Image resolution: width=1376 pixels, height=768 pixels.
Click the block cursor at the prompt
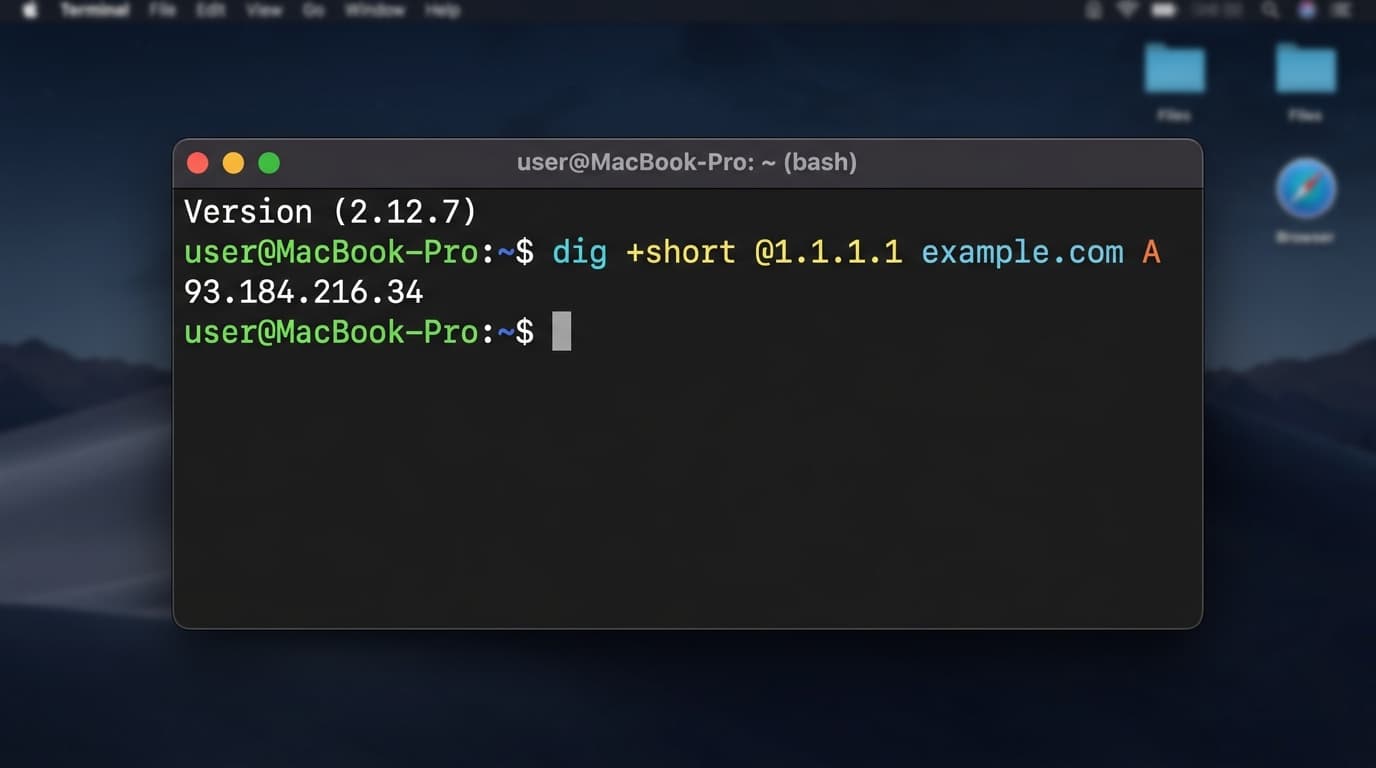click(562, 331)
